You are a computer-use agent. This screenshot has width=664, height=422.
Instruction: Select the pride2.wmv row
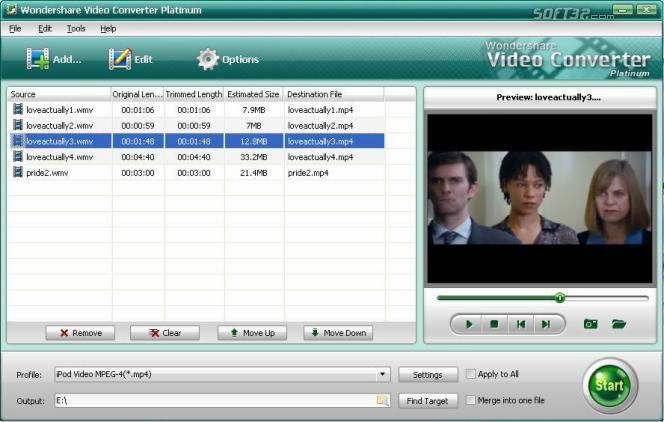tap(196, 172)
